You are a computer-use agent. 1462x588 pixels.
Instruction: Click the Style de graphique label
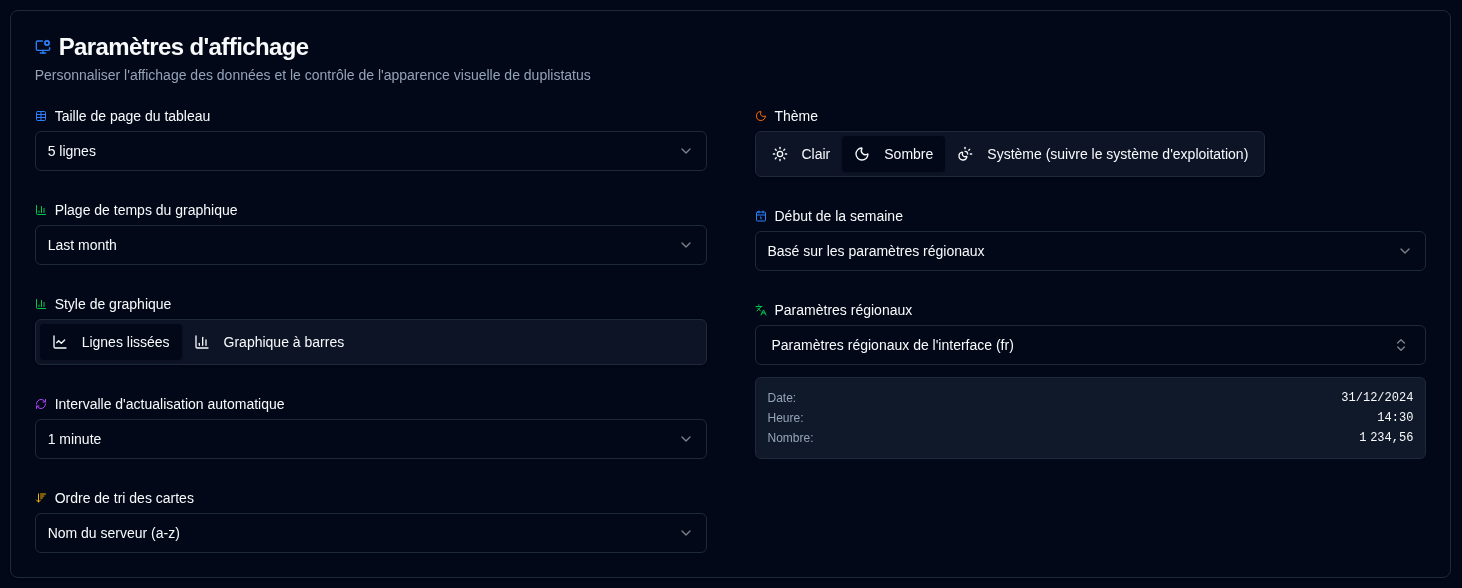point(113,304)
